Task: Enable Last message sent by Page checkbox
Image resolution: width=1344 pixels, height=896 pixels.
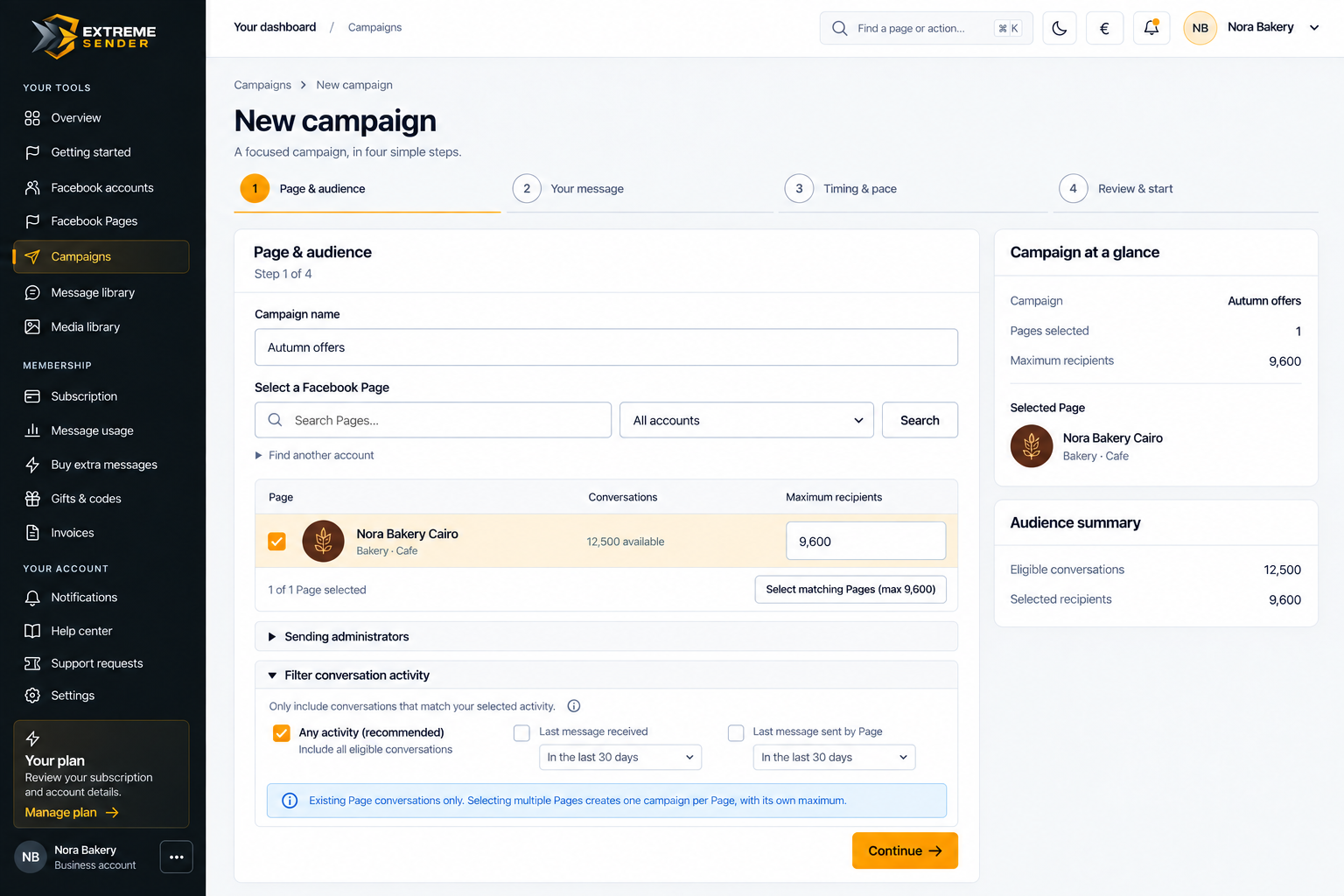Action: (736, 733)
